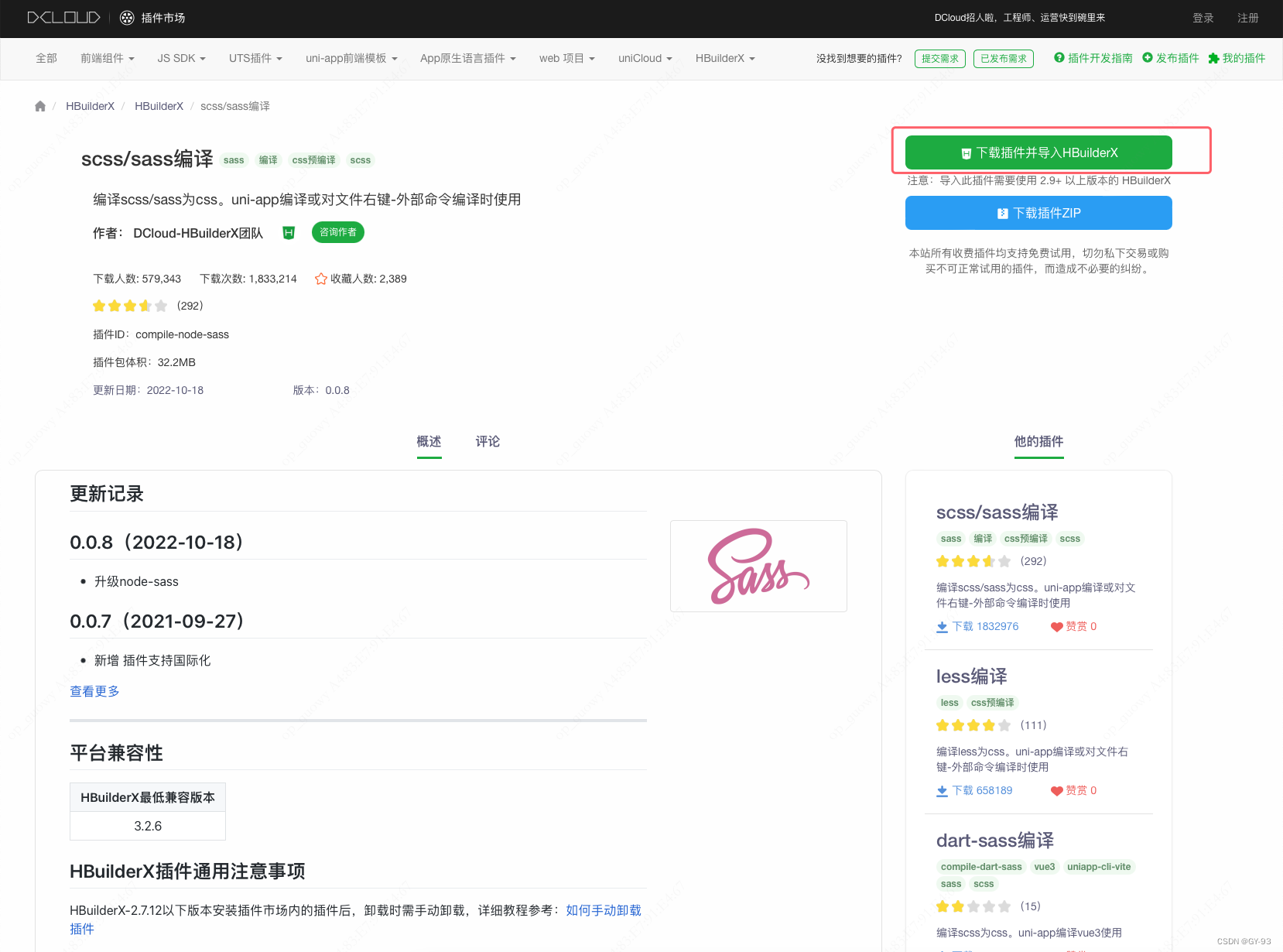Viewport: 1283px width, 952px height.
Task: Open the 查看更多 link
Action: click(94, 691)
